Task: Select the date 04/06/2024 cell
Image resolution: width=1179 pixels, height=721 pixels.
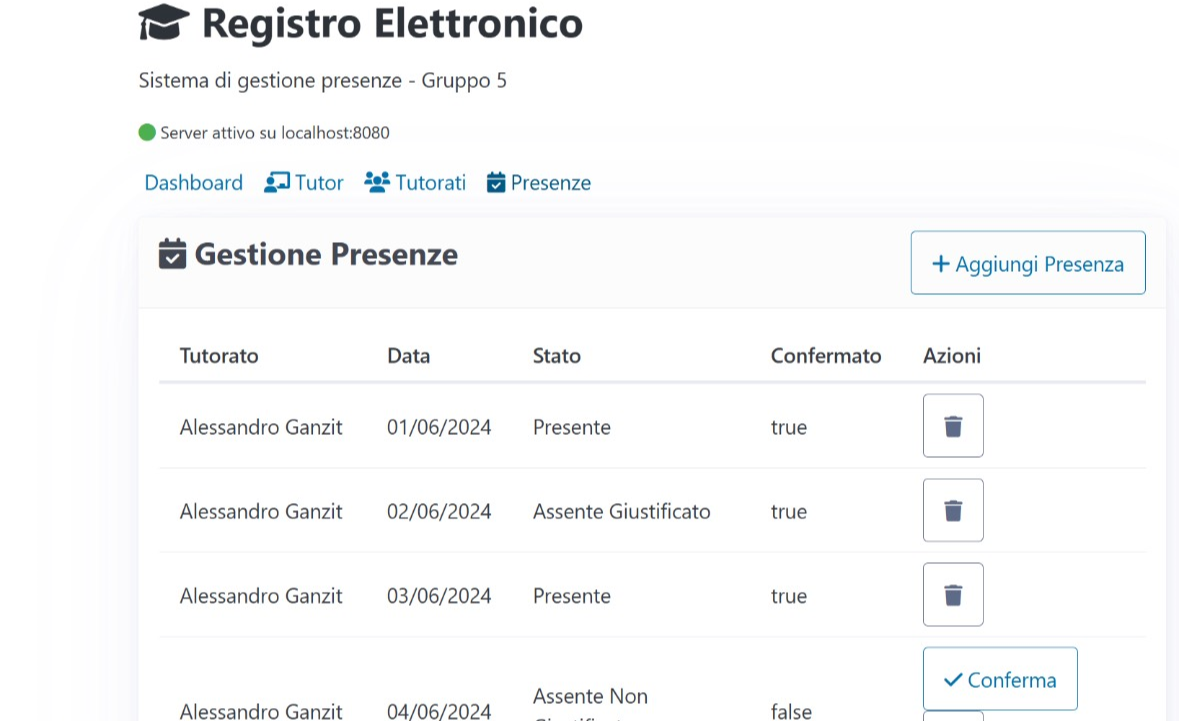Action: tap(439, 710)
